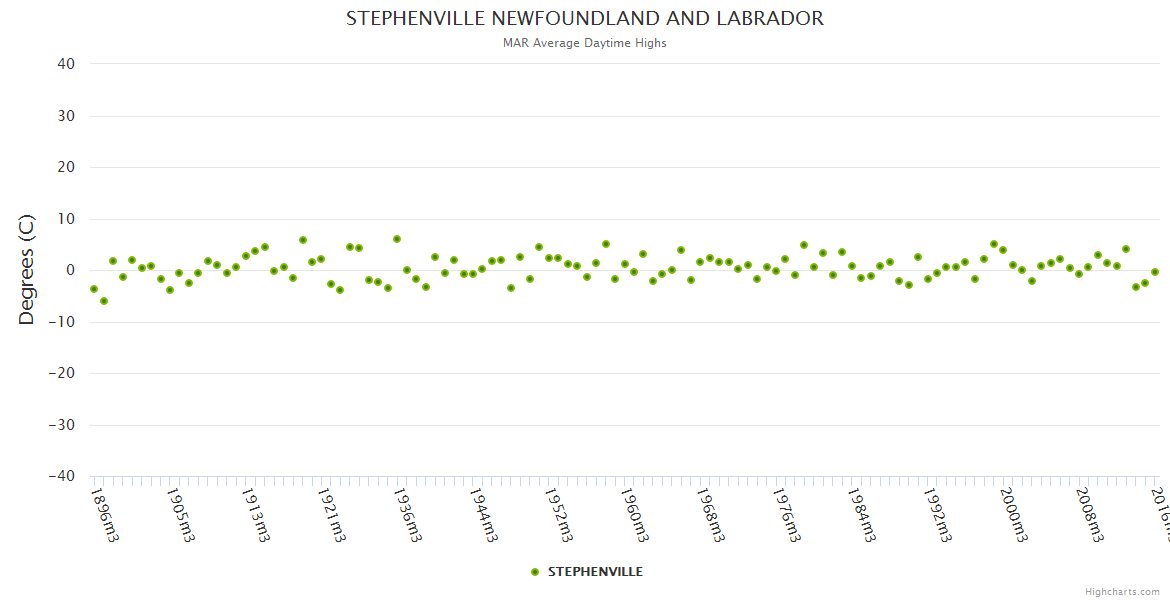The height and width of the screenshot is (600, 1170).
Task: Click the 1976m3 x-axis label
Action: (x=786, y=514)
